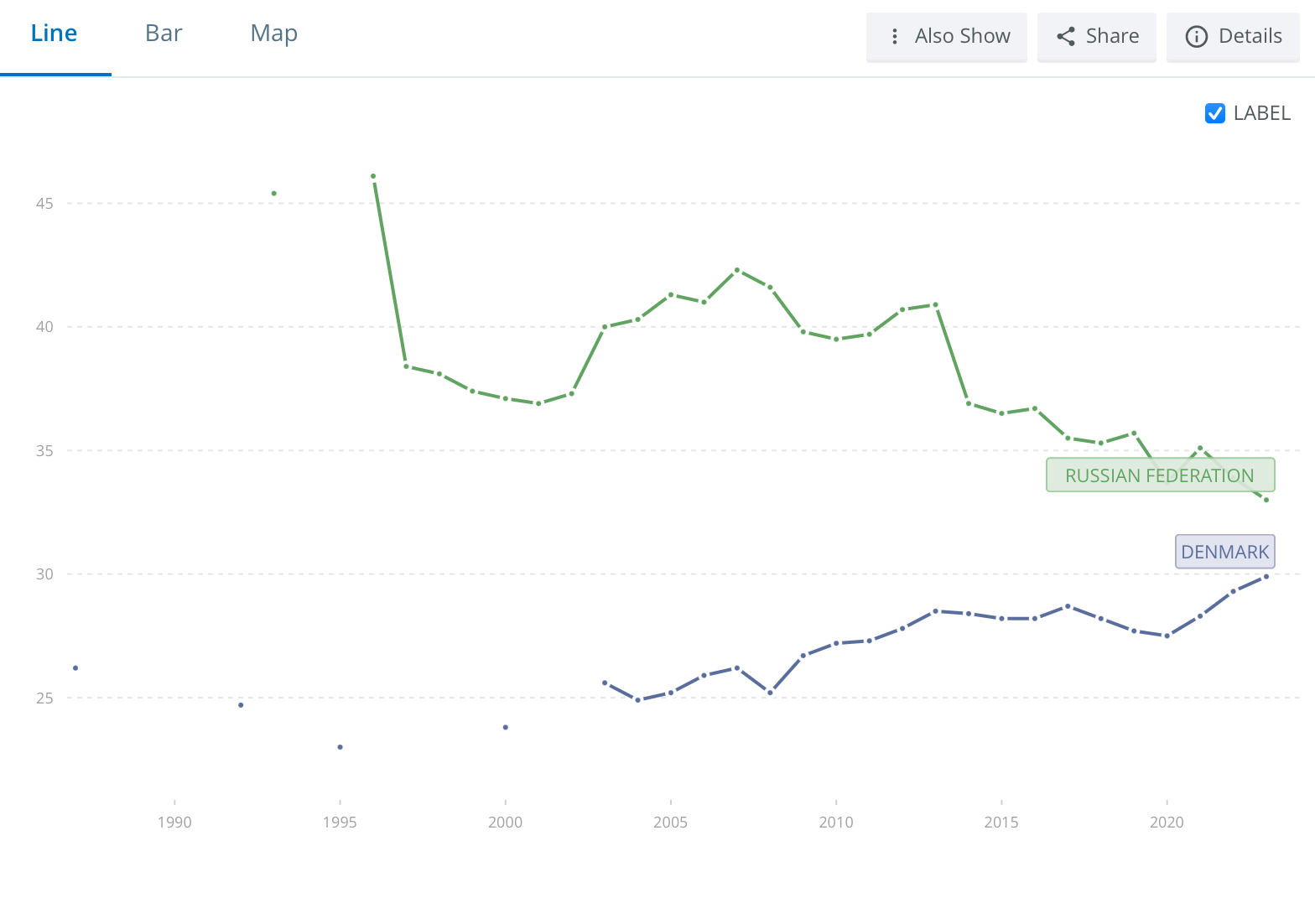Click Denmark's isolated 1995 data point
The image size is (1315, 924).
[340, 747]
